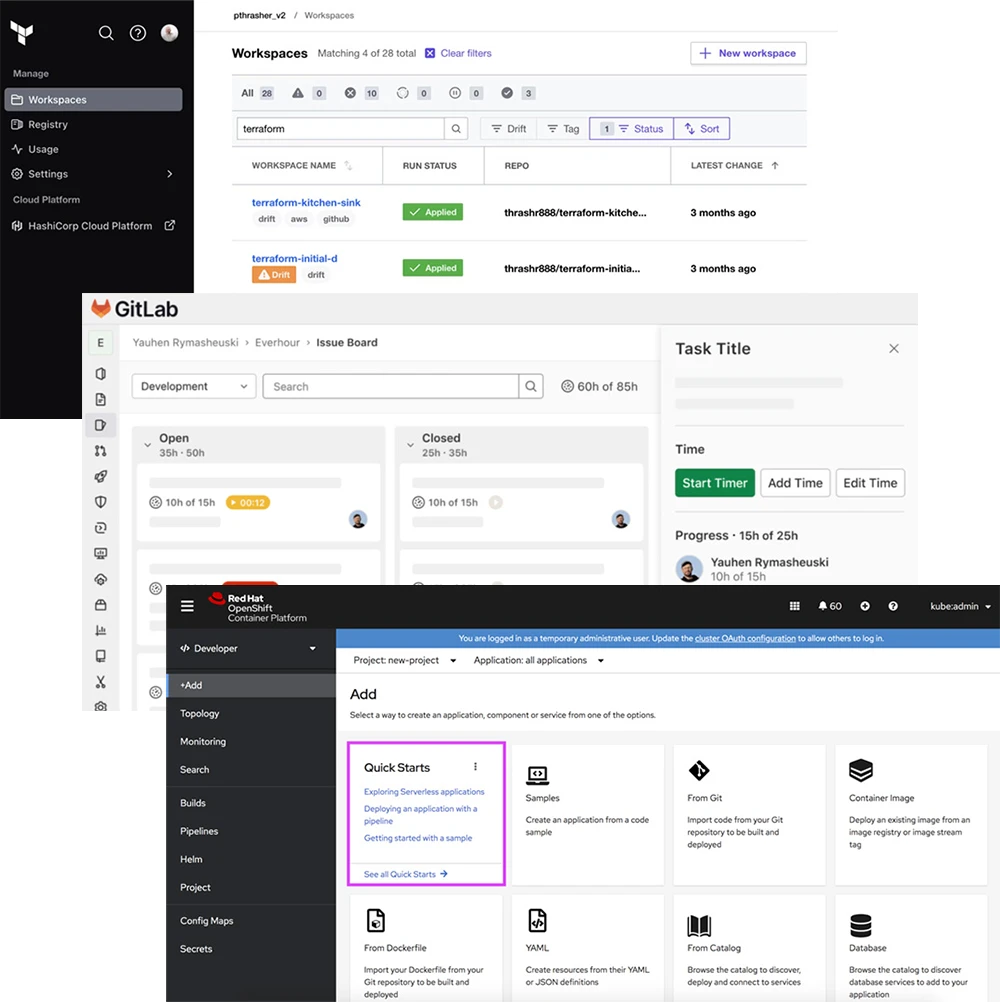Open the OpenShift application launcher grid icon
This screenshot has width=1000, height=1002.
pyautogui.click(x=795, y=606)
